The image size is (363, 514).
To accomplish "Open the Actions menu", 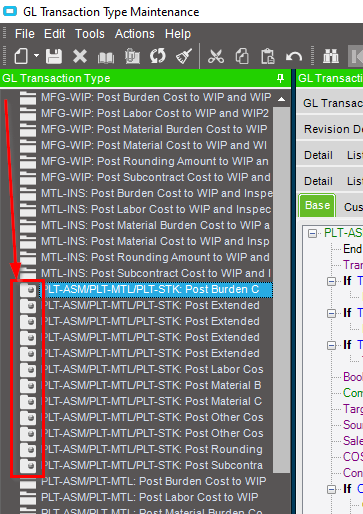I will (135, 34).
